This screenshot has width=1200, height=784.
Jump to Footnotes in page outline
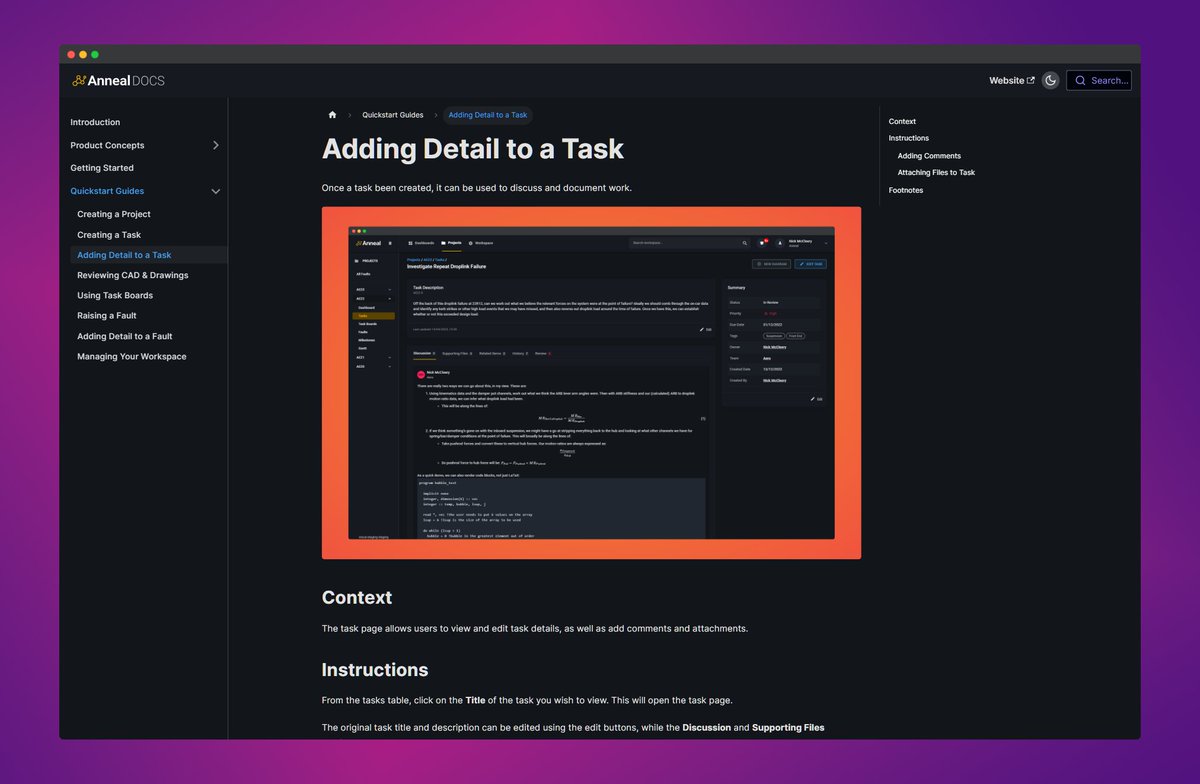tap(906, 190)
